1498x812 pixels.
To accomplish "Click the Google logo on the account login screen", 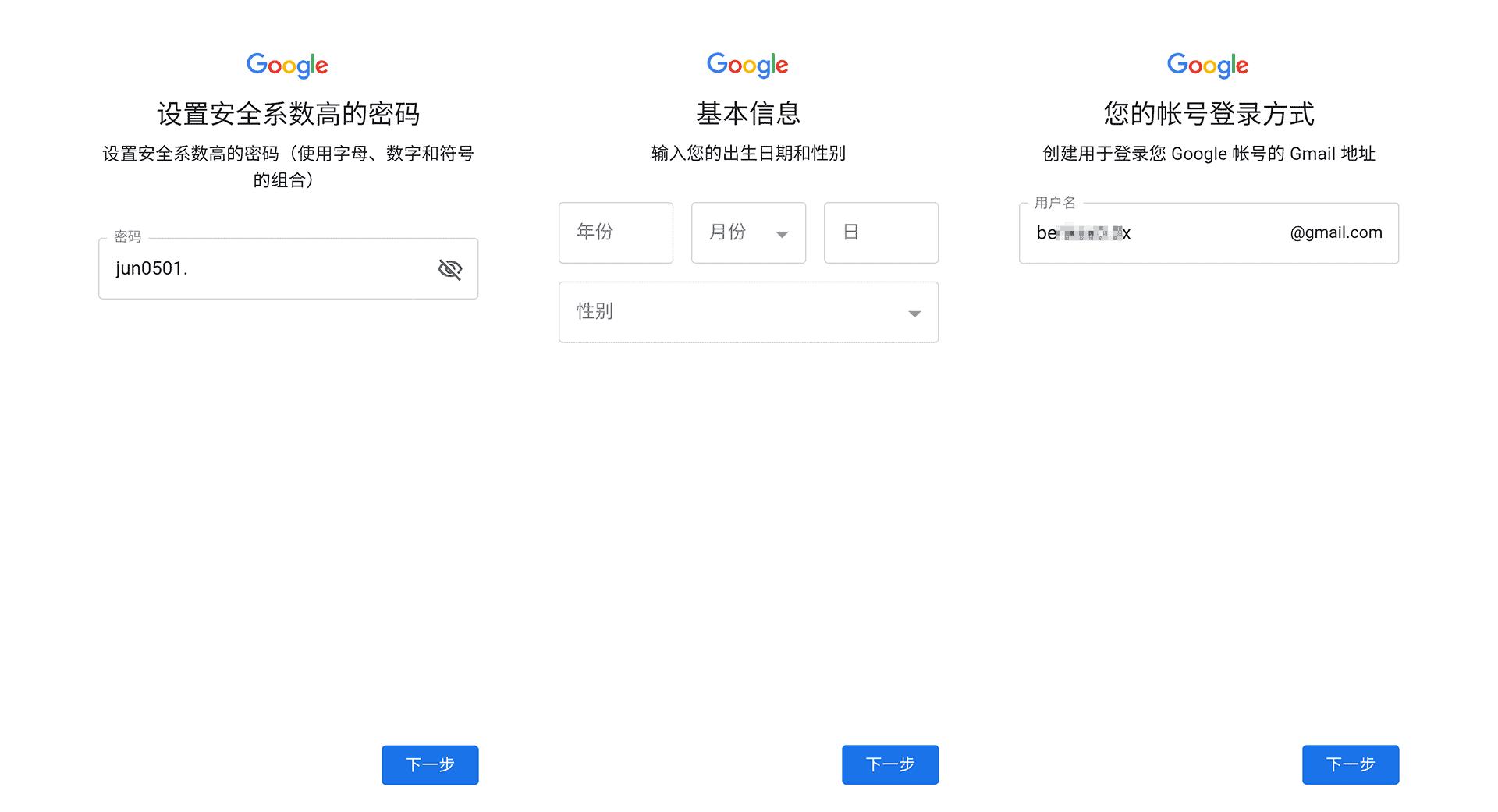I will 1207,65.
